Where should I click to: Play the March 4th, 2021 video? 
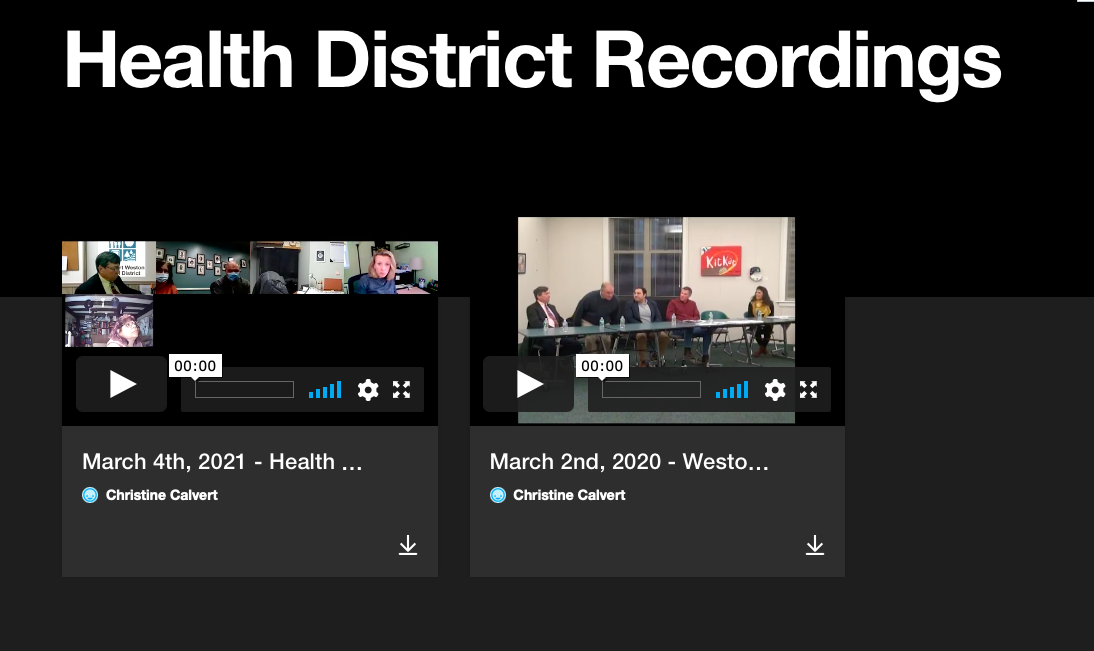(122, 384)
